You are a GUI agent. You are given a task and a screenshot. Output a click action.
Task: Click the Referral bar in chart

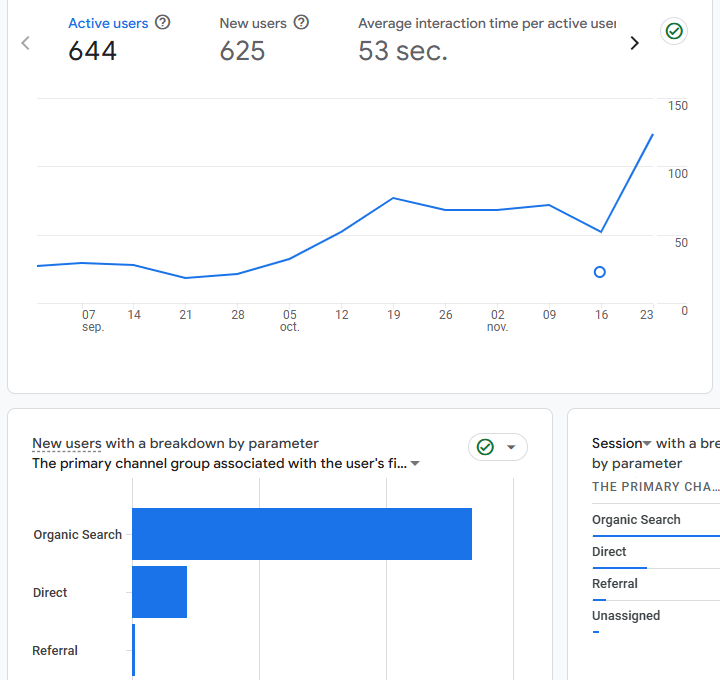point(134,650)
